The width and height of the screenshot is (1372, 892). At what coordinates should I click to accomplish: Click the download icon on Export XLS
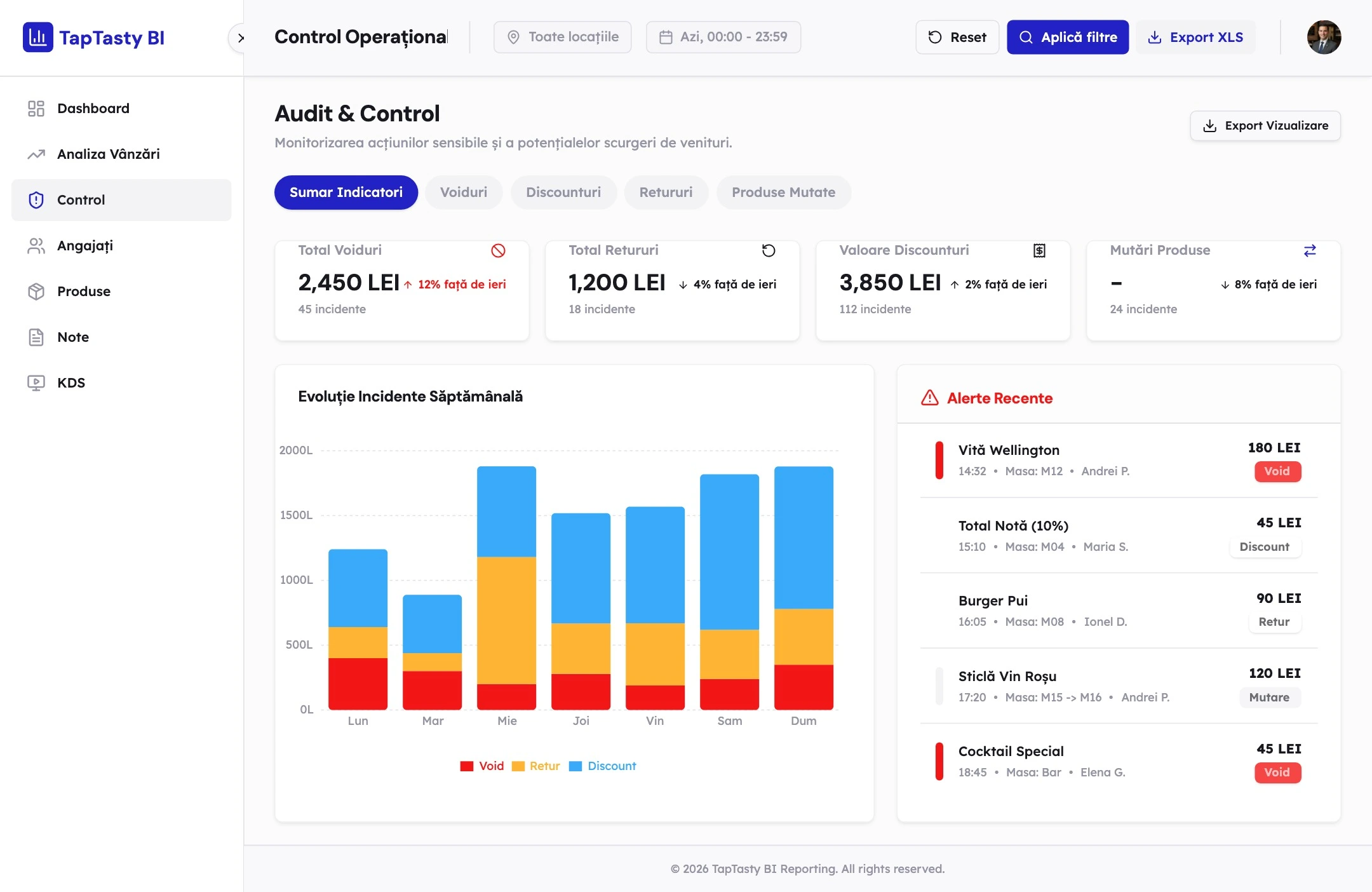[x=1155, y=37]
